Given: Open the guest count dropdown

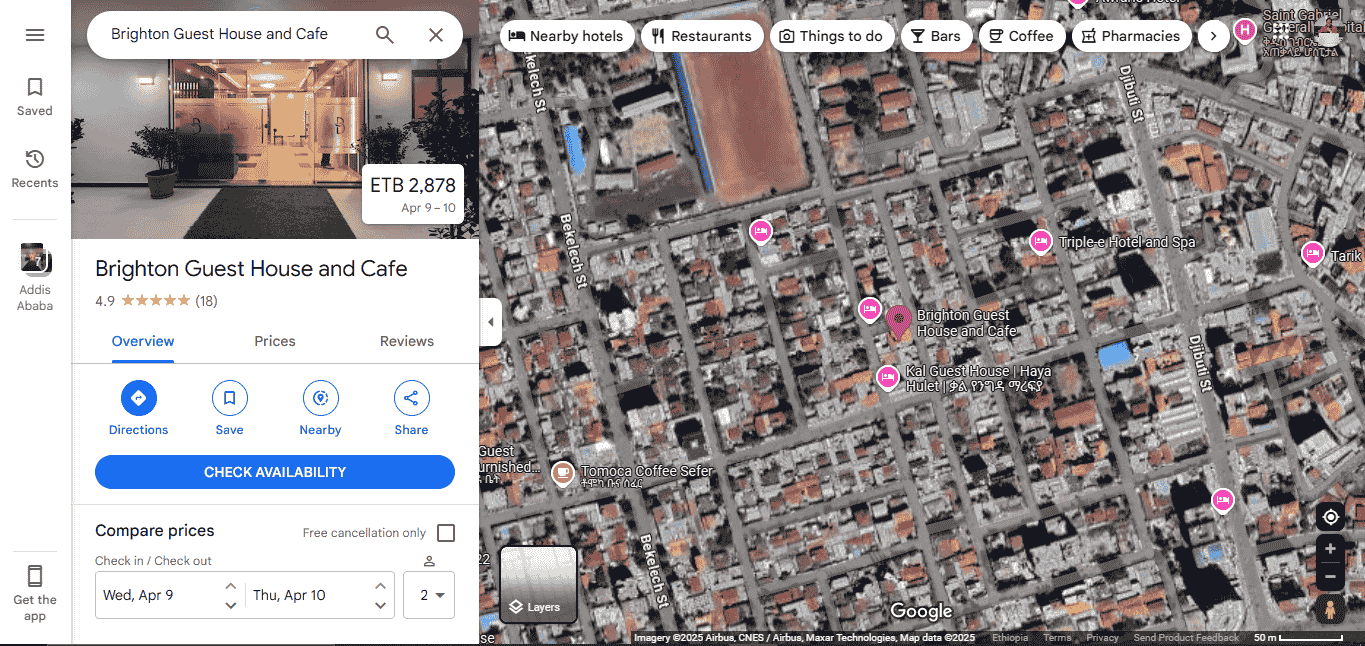Looking at the screenshot, I should [x=429, y=595].
